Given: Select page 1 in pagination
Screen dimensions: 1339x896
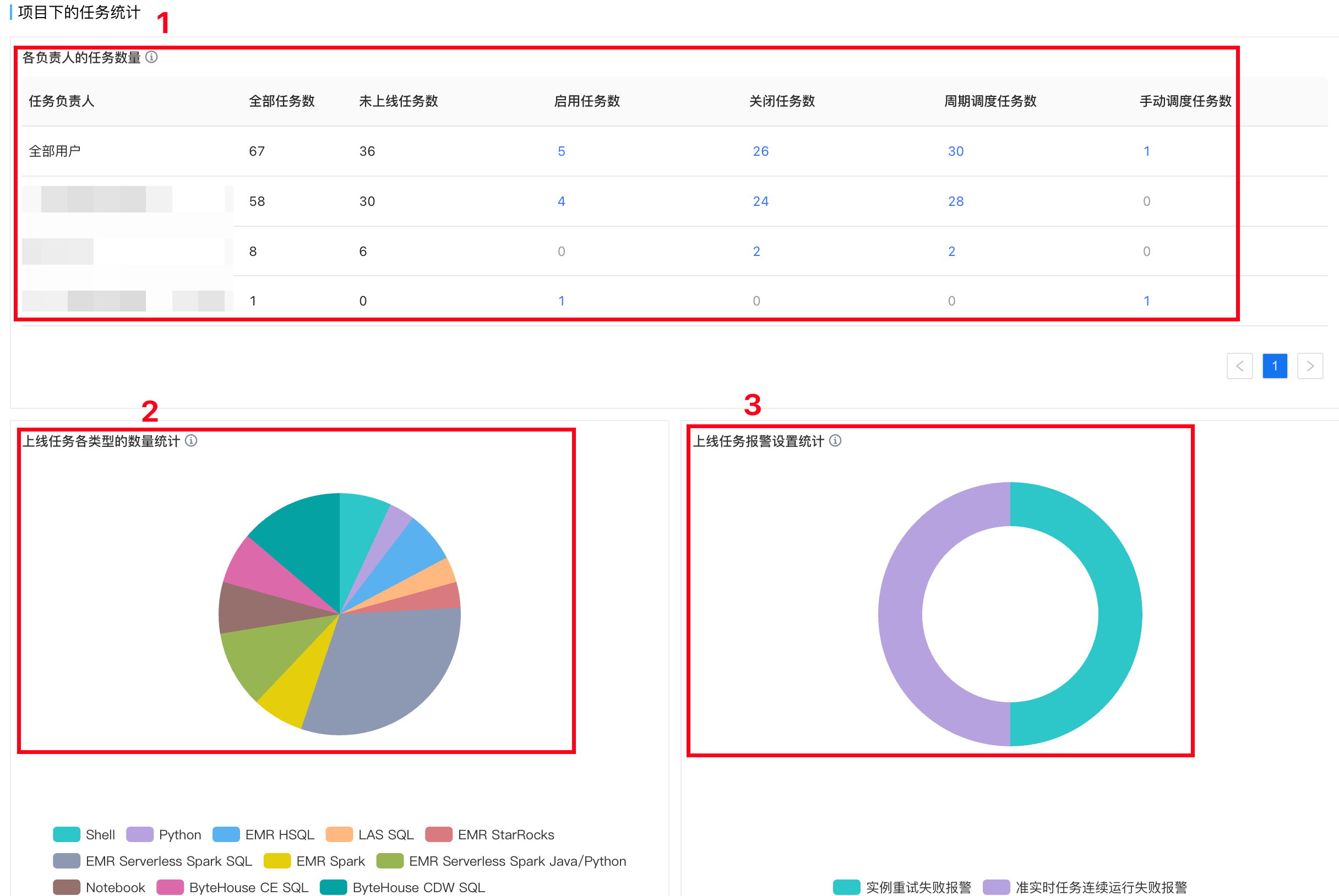Looking at the screenshot, I should click(1275, 365).
